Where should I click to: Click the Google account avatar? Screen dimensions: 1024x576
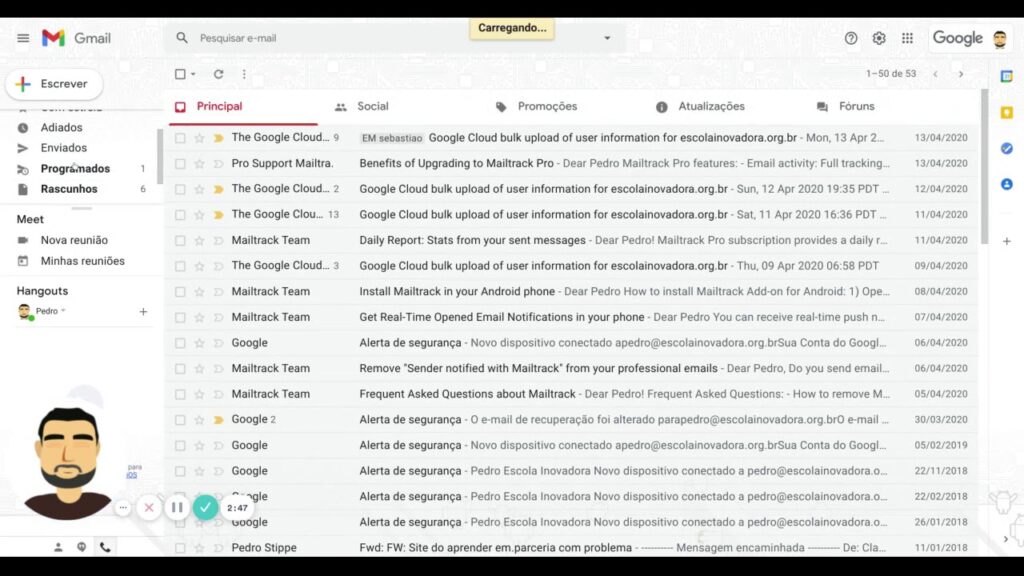point(1000,39)
